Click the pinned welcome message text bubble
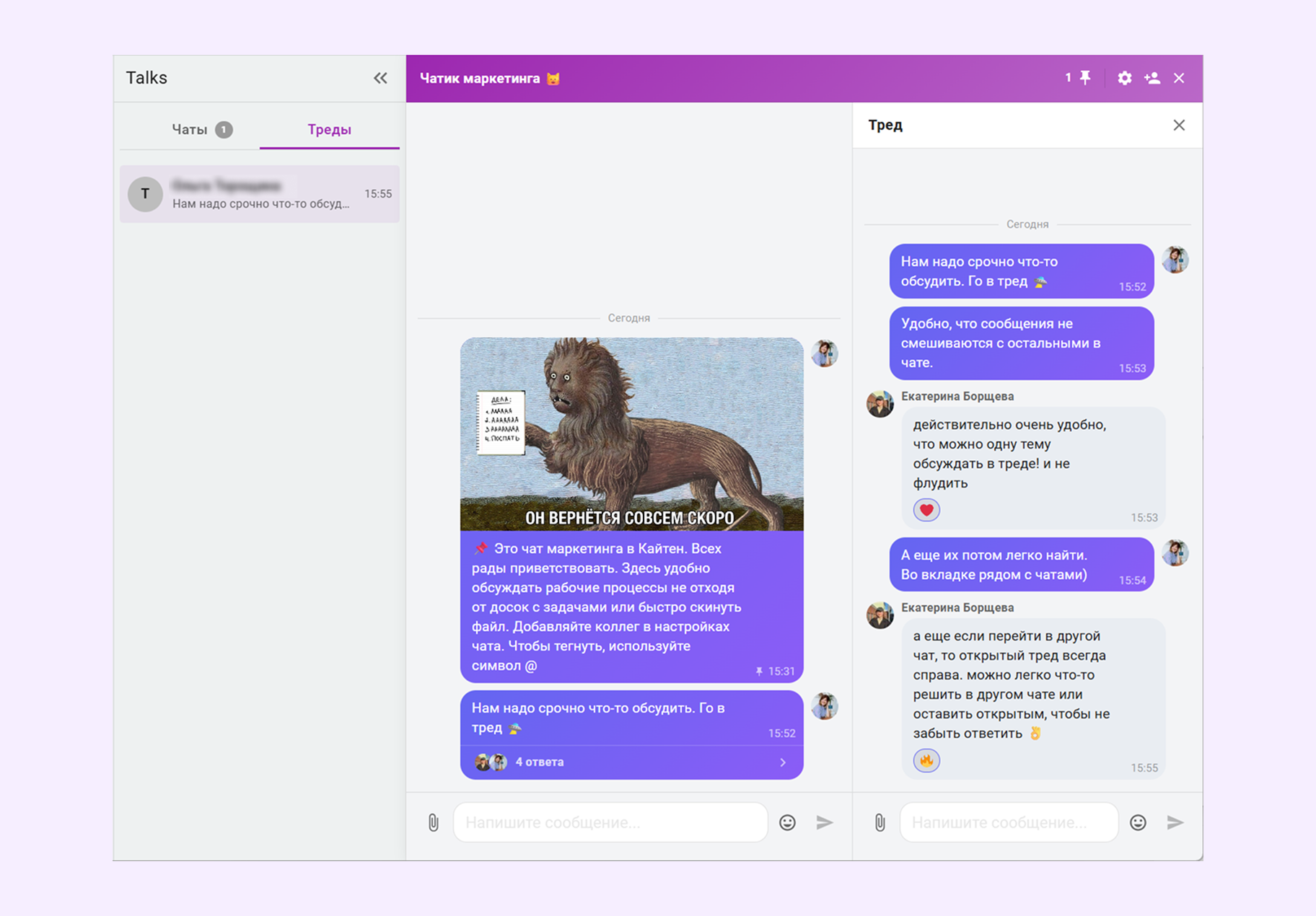 [632, 607]
